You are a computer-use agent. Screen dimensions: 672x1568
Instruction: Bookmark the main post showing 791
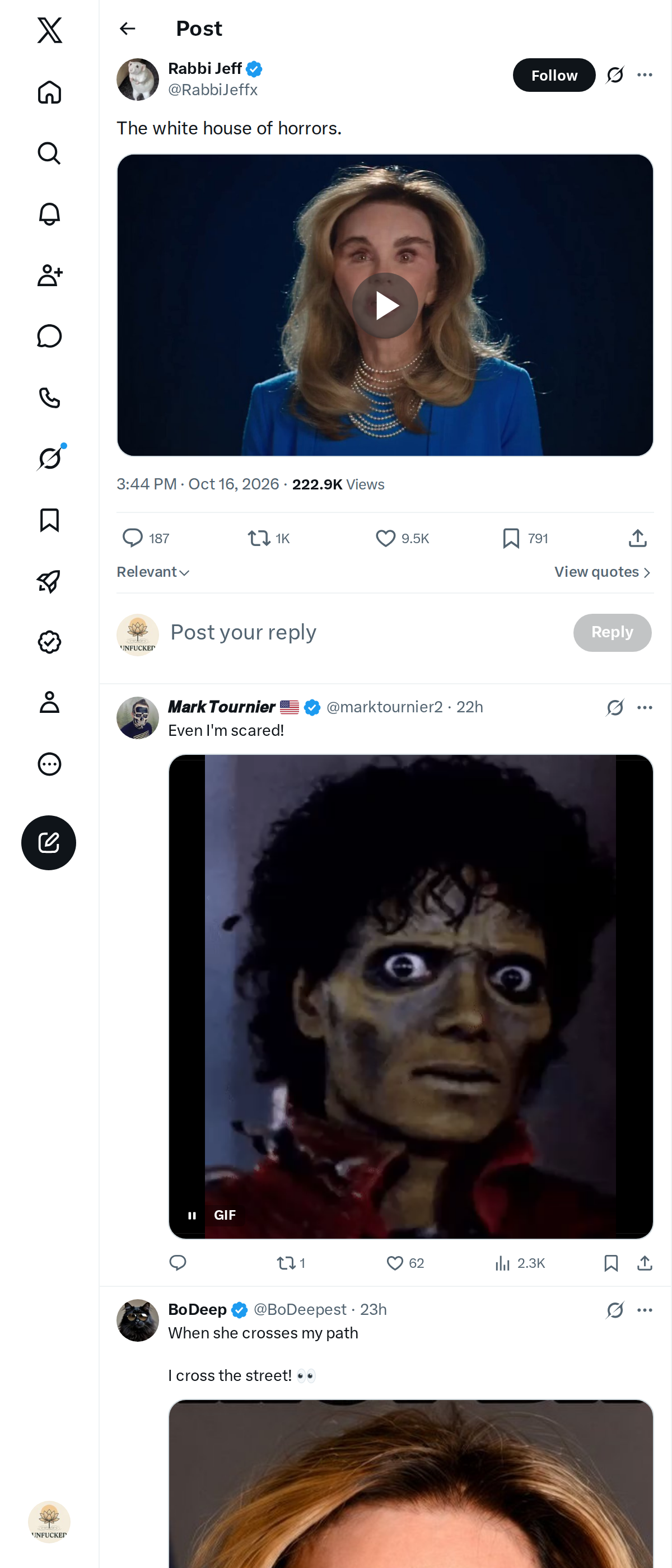(x=525, y=538)
